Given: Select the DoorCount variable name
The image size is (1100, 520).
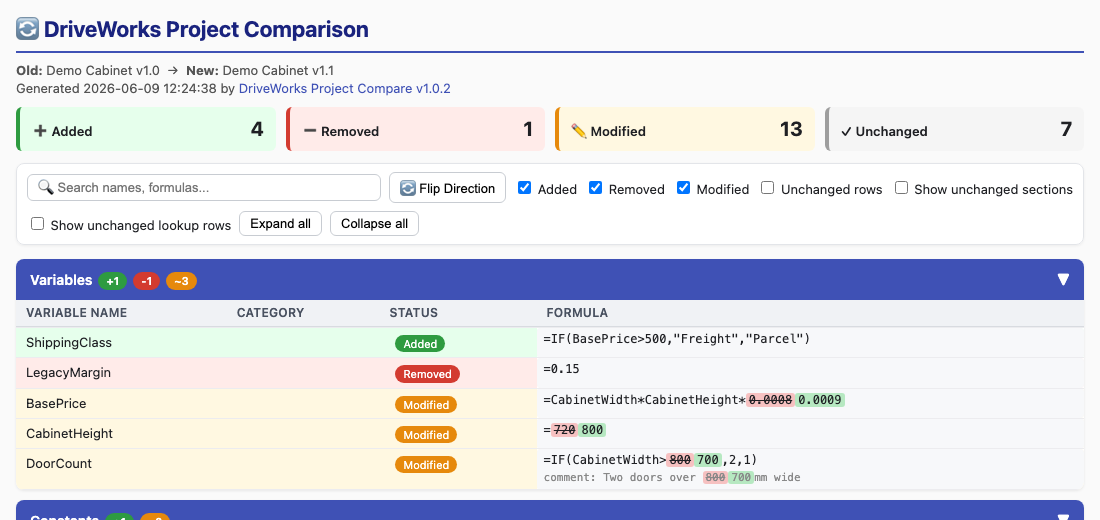Looking at the screenshot, I should click(59, 464).
